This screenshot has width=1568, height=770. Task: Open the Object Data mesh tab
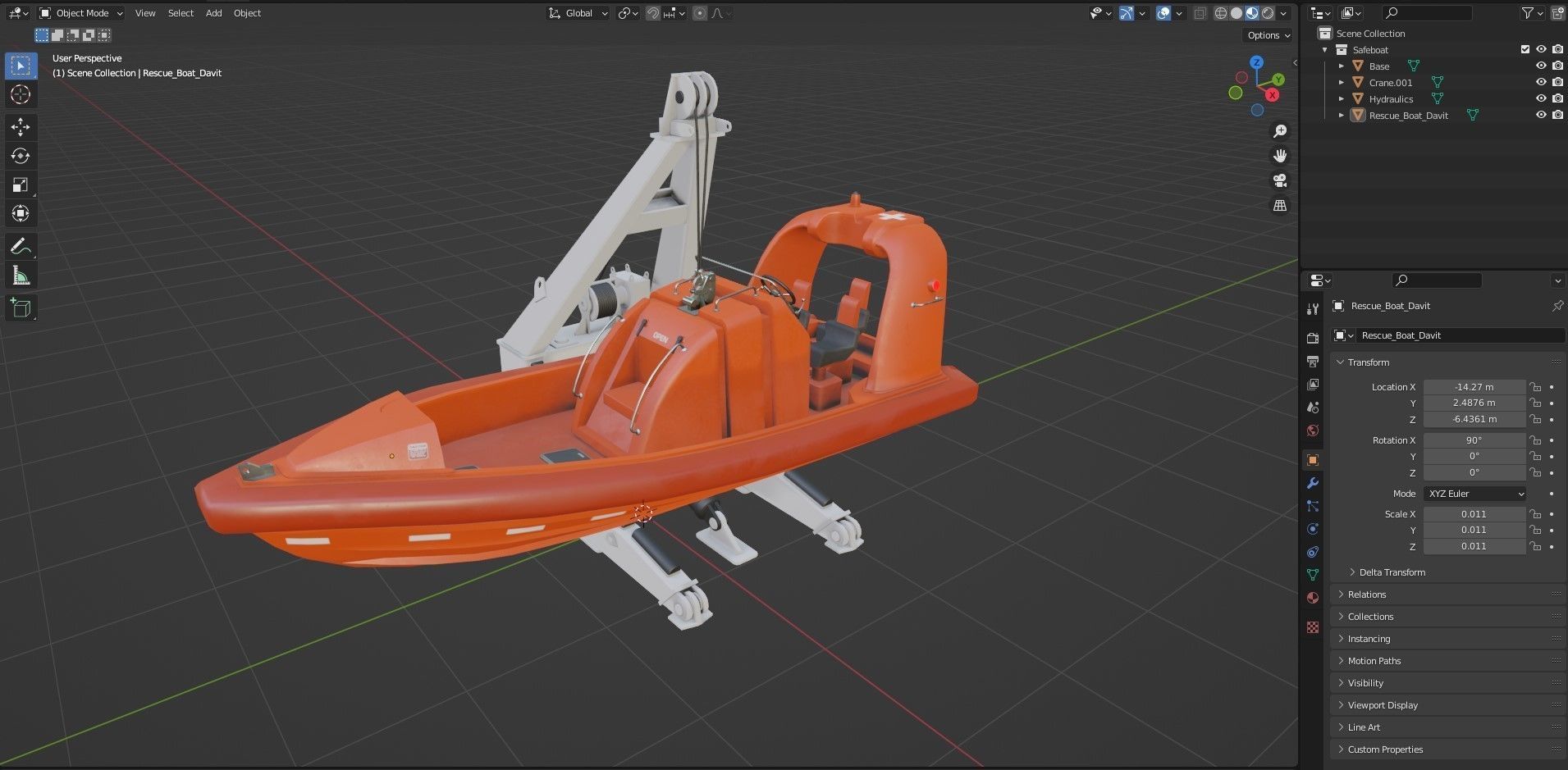1312,575
